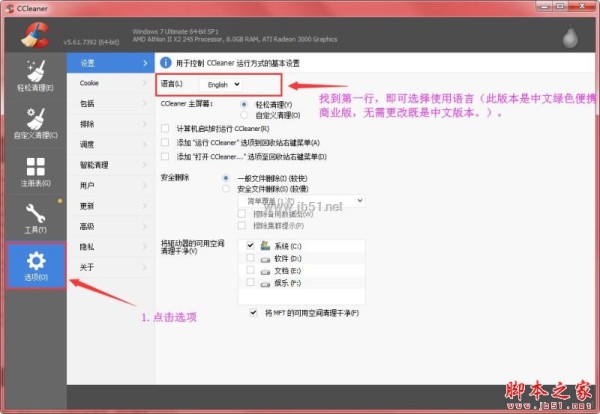Toggle the 系统 (C:) drive checkbox
Image resolution: width=600 pixels, height=414 pixels.
coord(249,245)
